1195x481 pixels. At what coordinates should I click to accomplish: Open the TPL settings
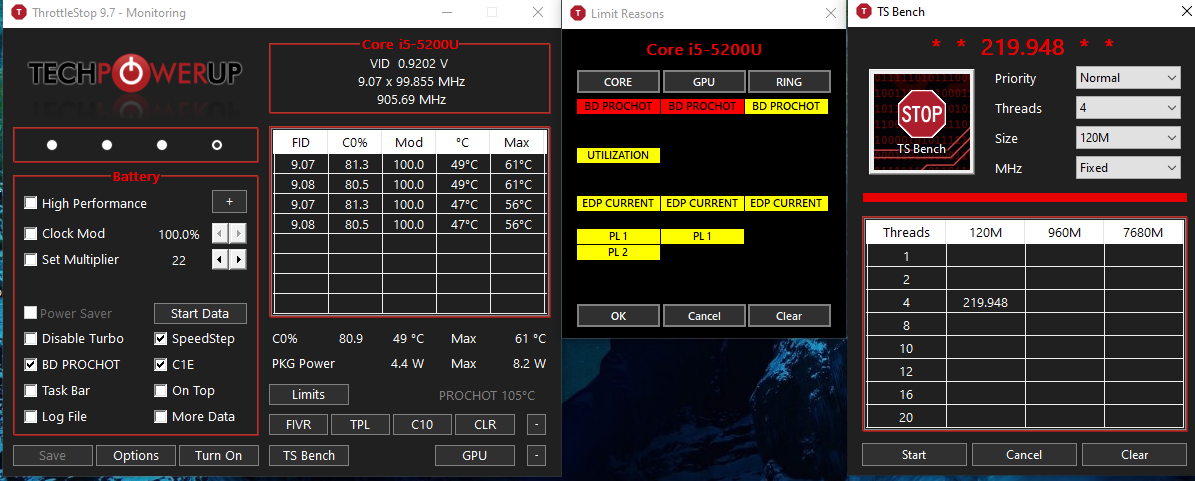point(361,425)
